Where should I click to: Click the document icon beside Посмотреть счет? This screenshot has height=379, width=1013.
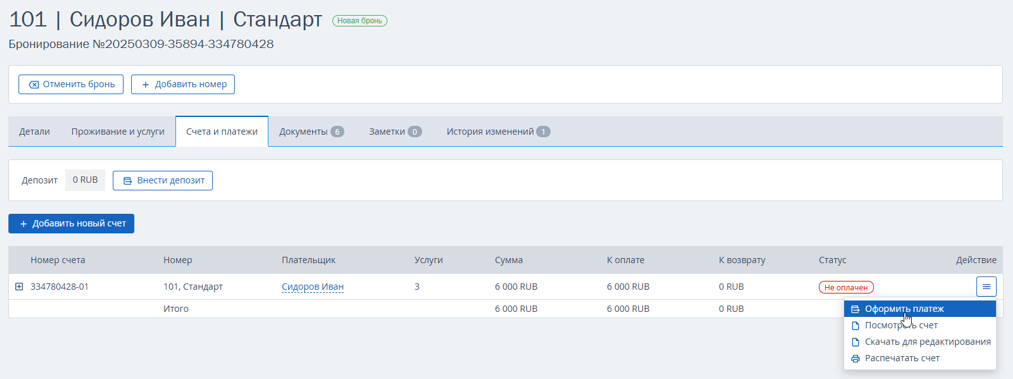click(x=855, y=325)
